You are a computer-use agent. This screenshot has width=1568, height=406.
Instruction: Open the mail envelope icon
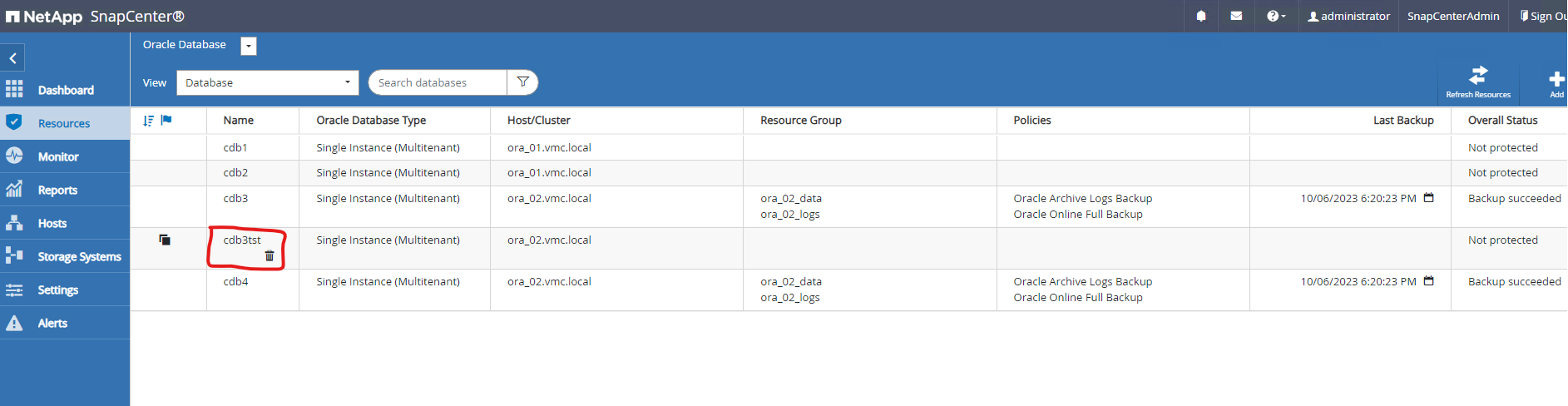coord(1236,16)
